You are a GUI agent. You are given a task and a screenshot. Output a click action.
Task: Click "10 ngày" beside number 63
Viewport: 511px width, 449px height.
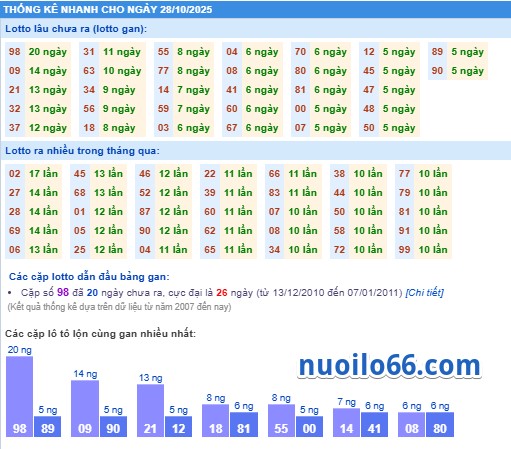122,71
